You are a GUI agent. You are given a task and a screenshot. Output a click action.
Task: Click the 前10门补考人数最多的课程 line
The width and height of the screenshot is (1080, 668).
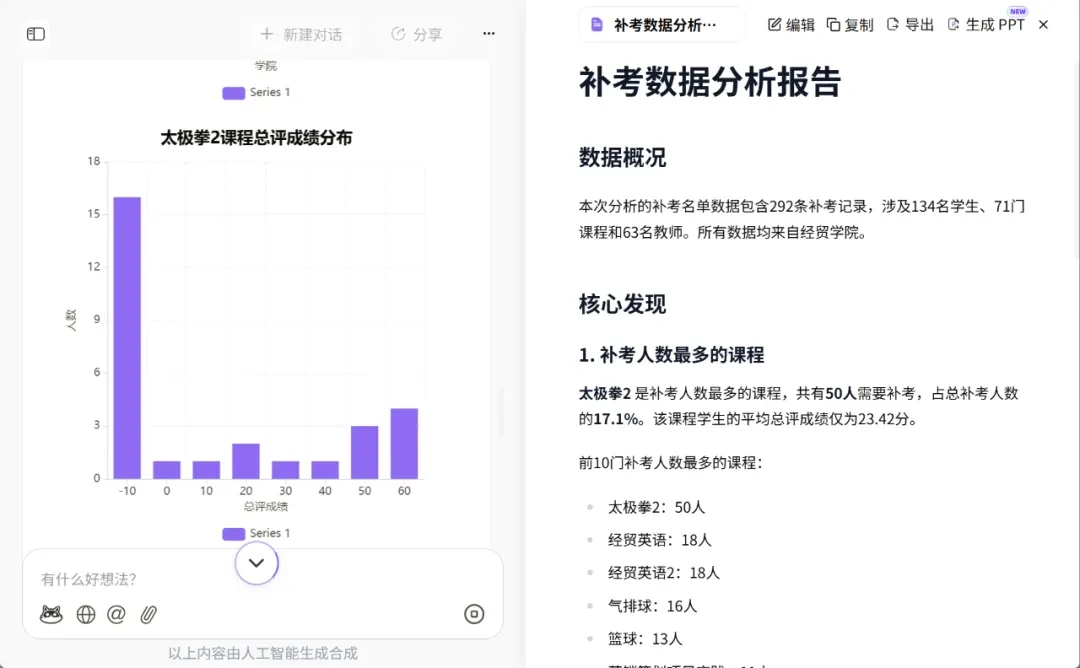pos(670,463)
